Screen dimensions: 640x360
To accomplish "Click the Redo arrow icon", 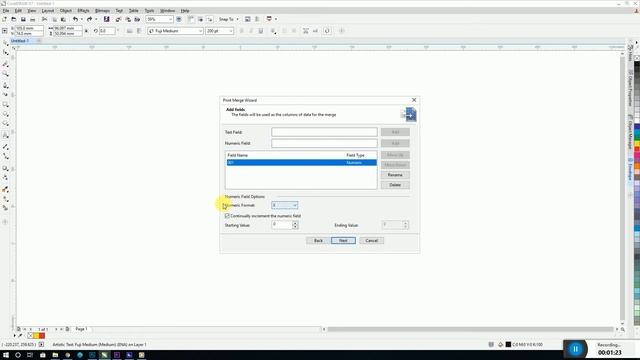I will (x=89, y=19).
